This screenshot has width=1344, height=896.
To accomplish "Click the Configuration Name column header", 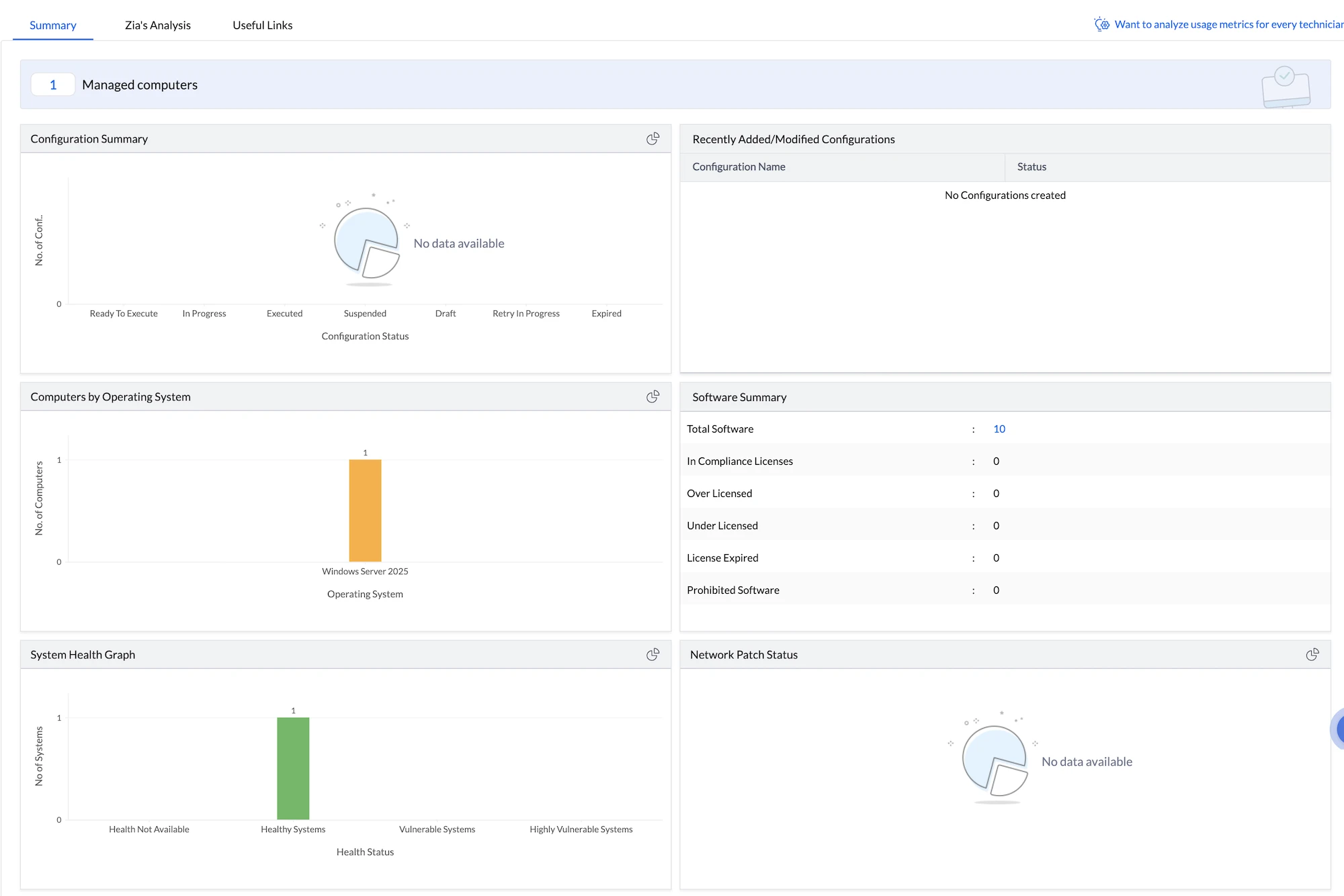I will pos(739,167).
